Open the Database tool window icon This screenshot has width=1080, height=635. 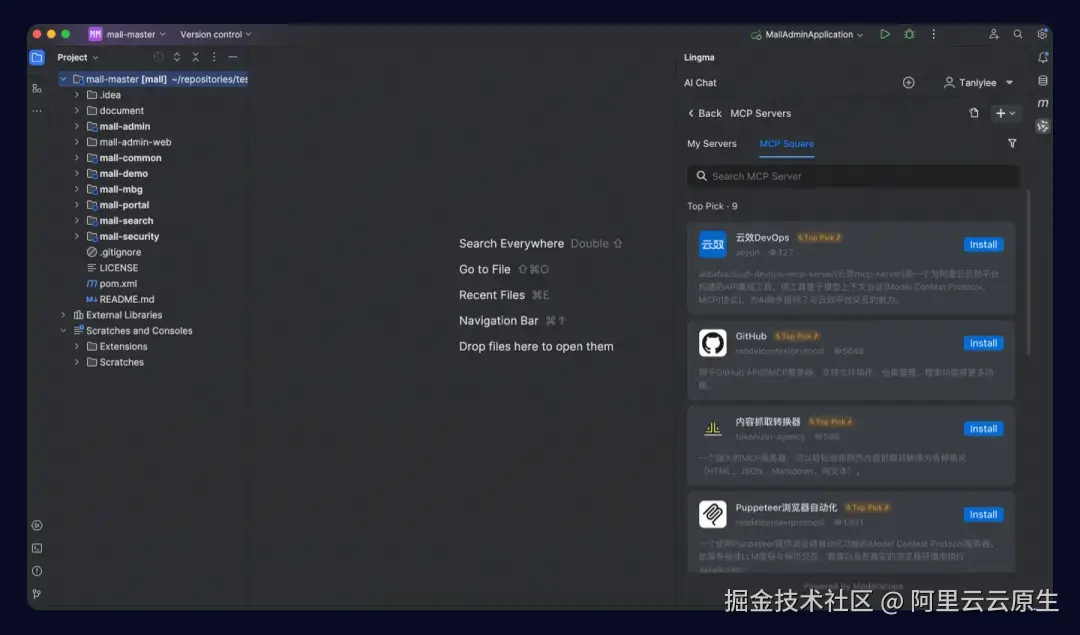coord(1043,80)
